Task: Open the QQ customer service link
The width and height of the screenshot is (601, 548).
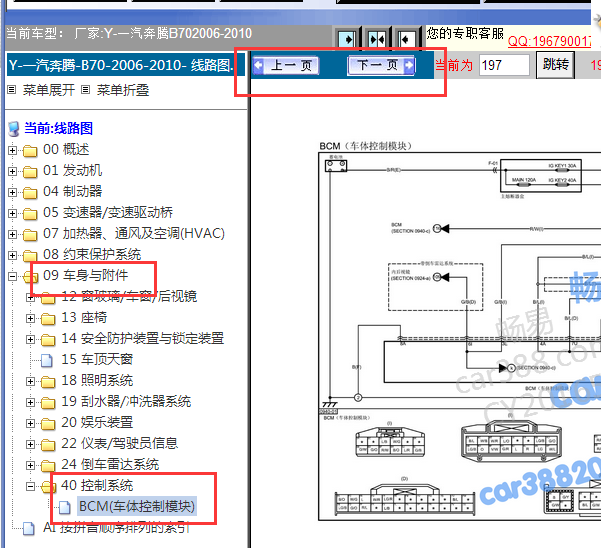Action: pos(549,41)
